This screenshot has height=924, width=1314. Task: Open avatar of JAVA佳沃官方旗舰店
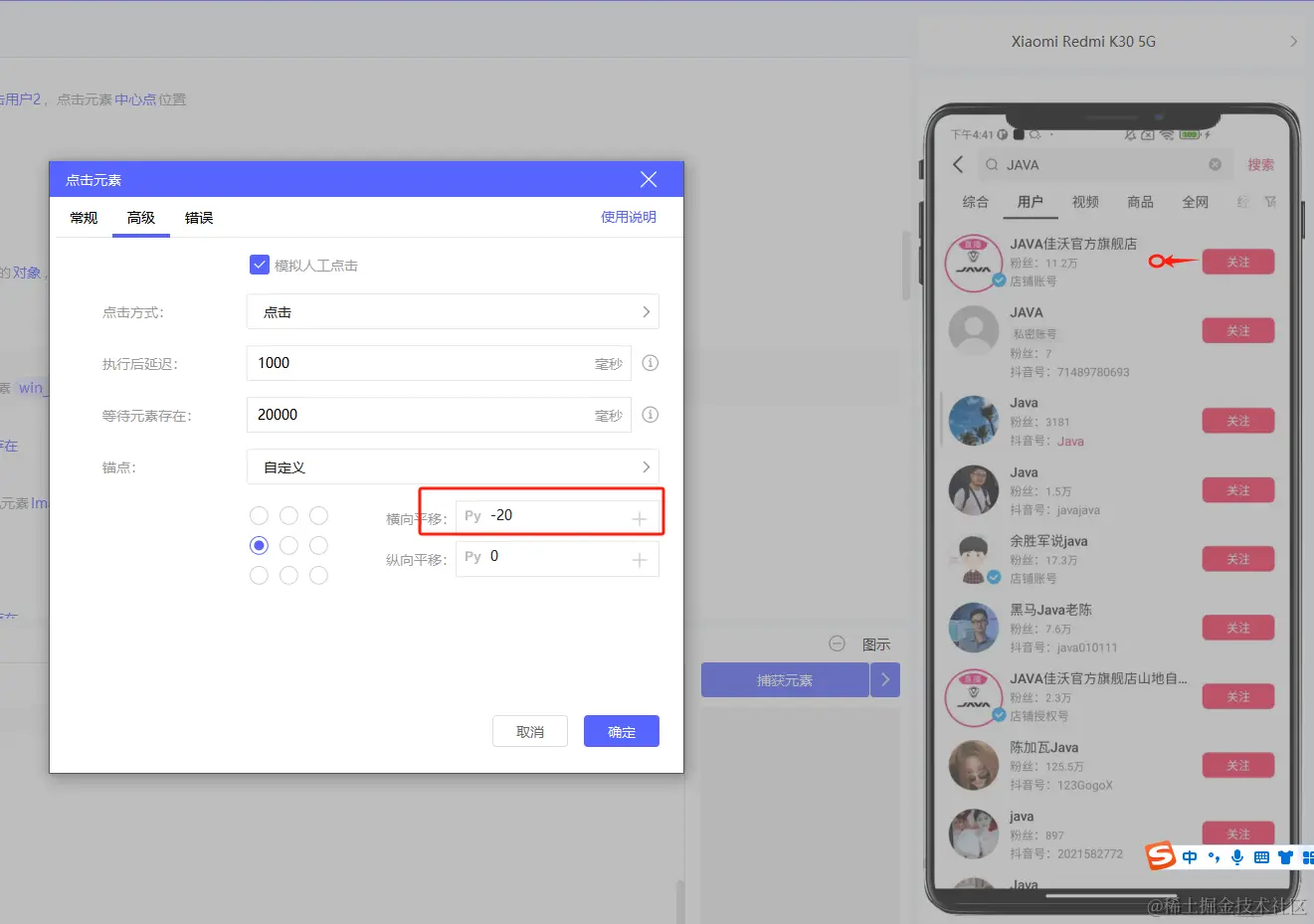point(974,263)
